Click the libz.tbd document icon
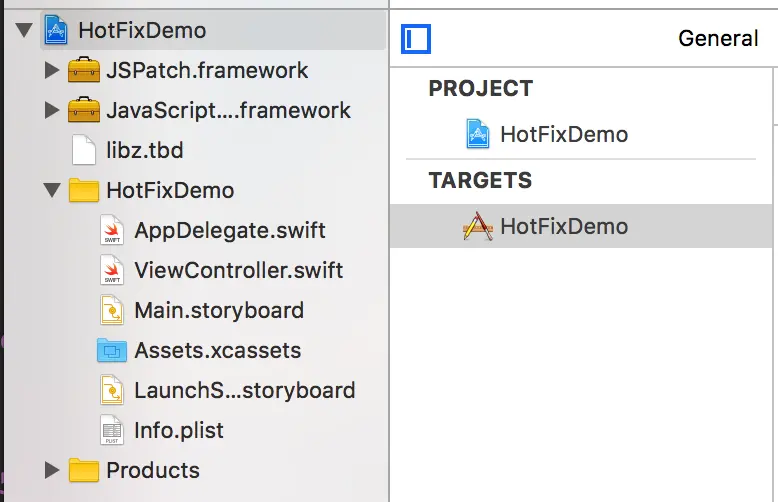This screenshot has height=502, width=778. pos(84,151)
